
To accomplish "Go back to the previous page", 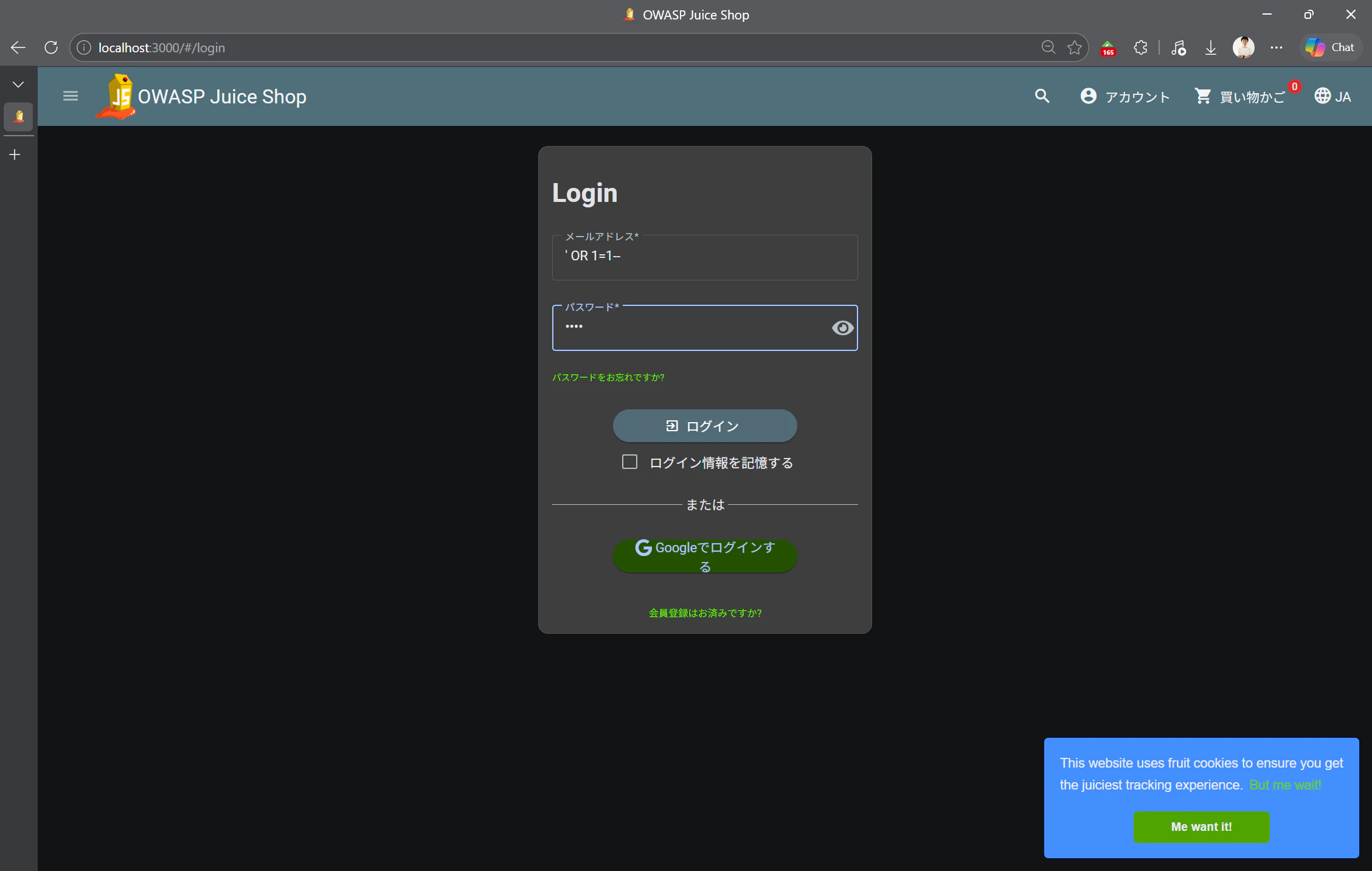I will coord(18,47).
